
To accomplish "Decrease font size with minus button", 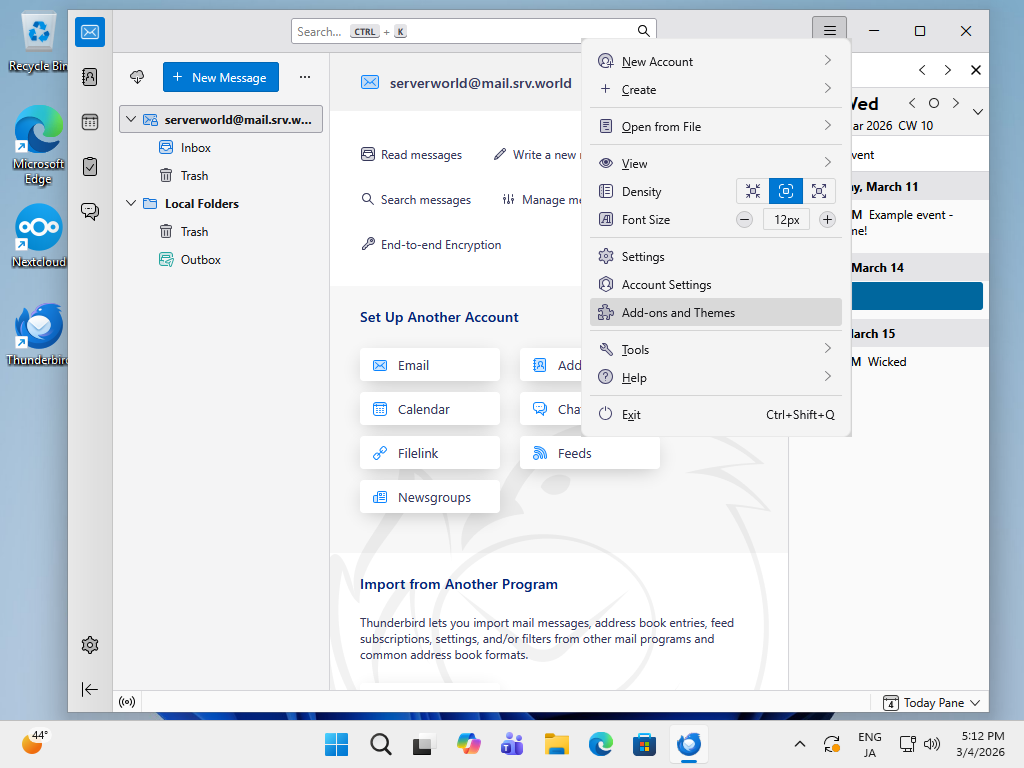I will click(x=744, y=219).
